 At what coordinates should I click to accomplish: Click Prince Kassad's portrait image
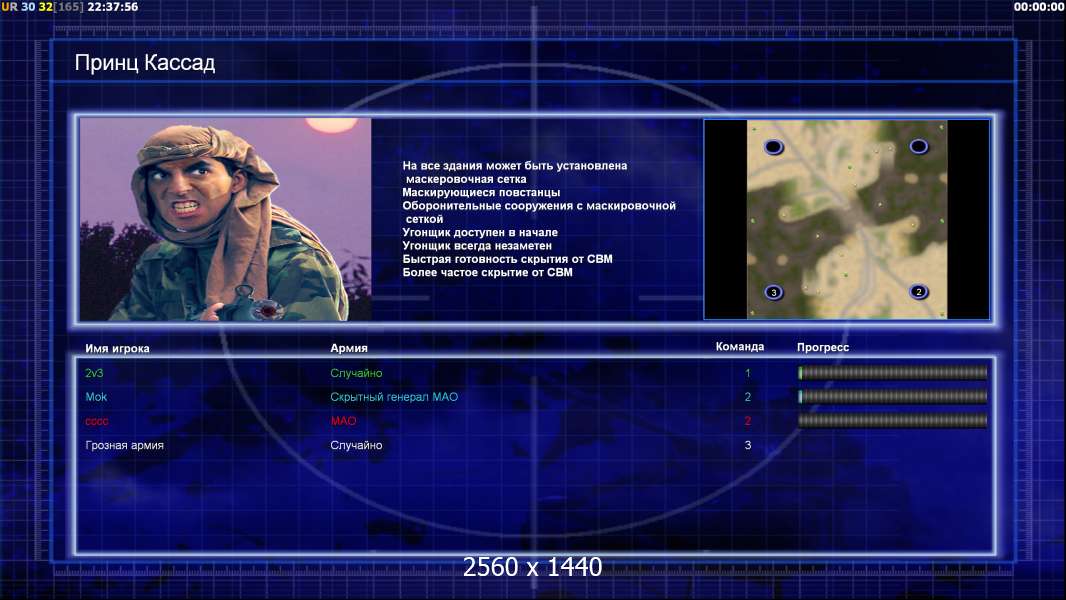pos(226,219)
